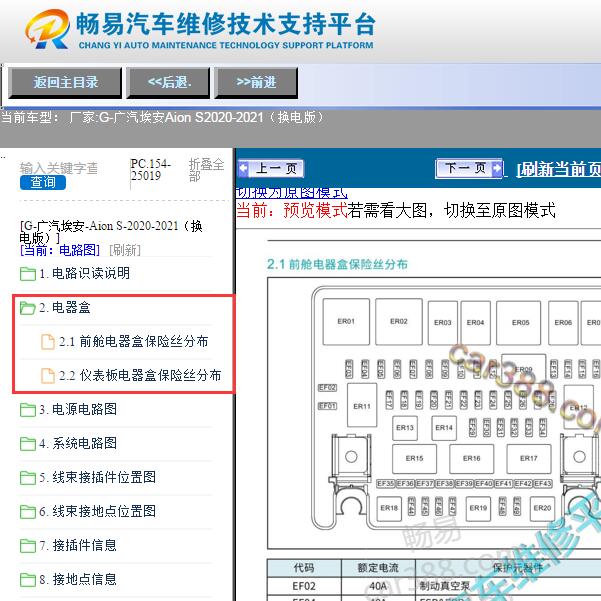Screen dimensions: 601x601
Task: Click folder icon of 5. 线束接插件位置图
Action: click(28, 478)
